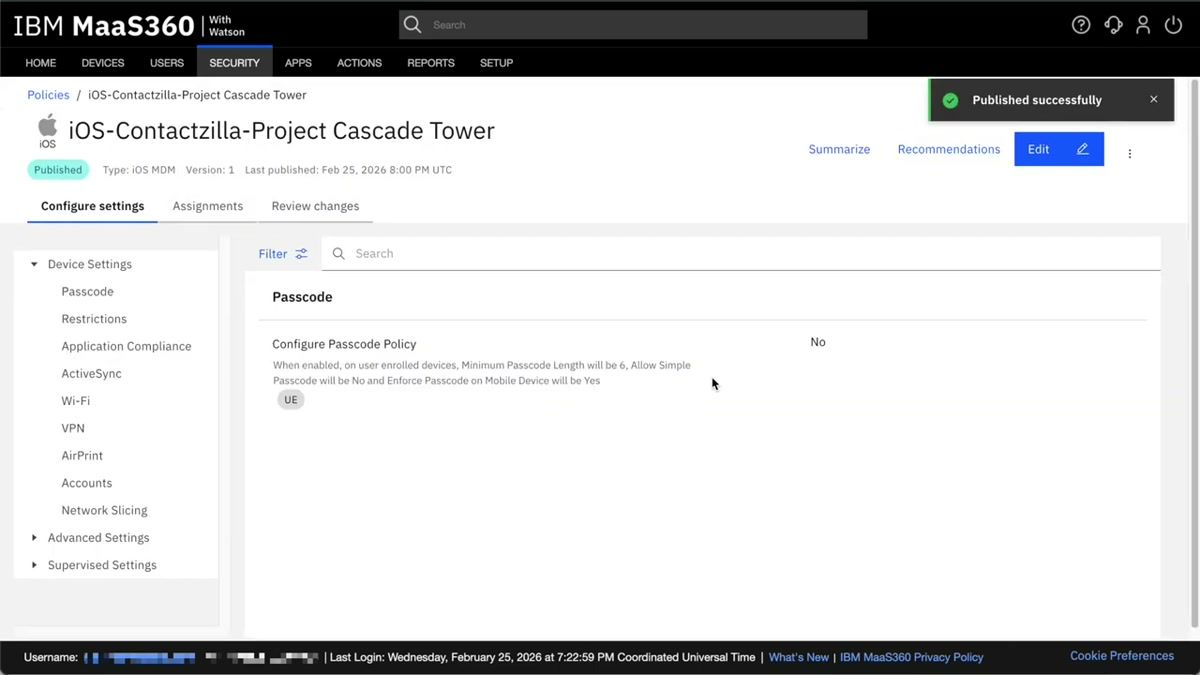Click the What's New link
1200x675 pixels.
[x=798, y=657]
